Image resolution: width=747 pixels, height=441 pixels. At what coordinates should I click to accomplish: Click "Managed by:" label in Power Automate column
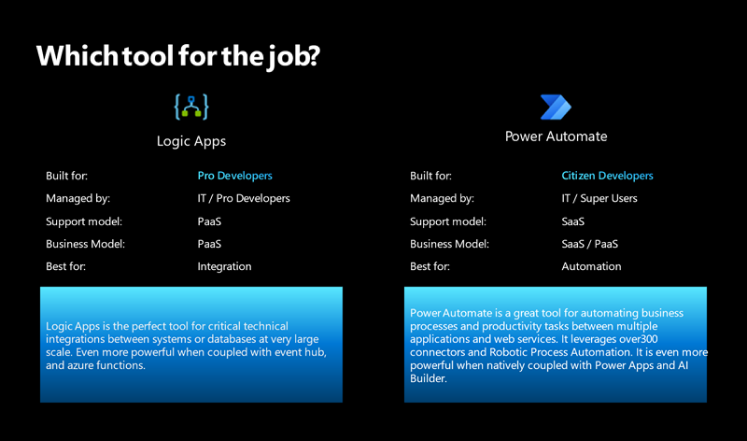click(x=442, y=198)
